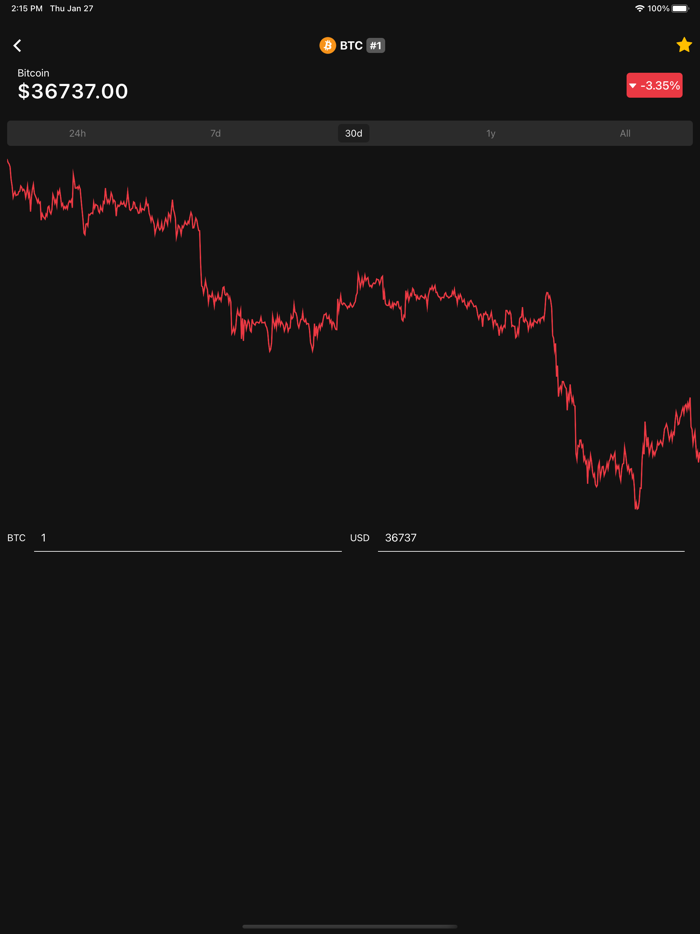Show the All time chart range

point(625,133)
